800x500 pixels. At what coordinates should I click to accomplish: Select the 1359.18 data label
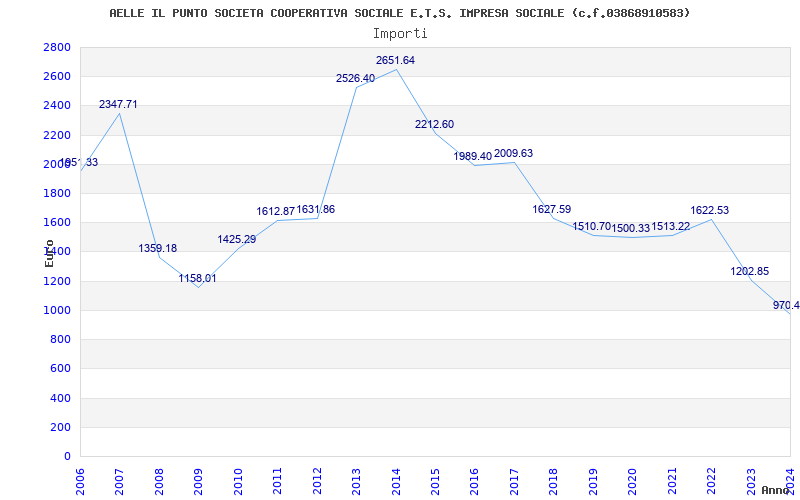tap(158, 248)
